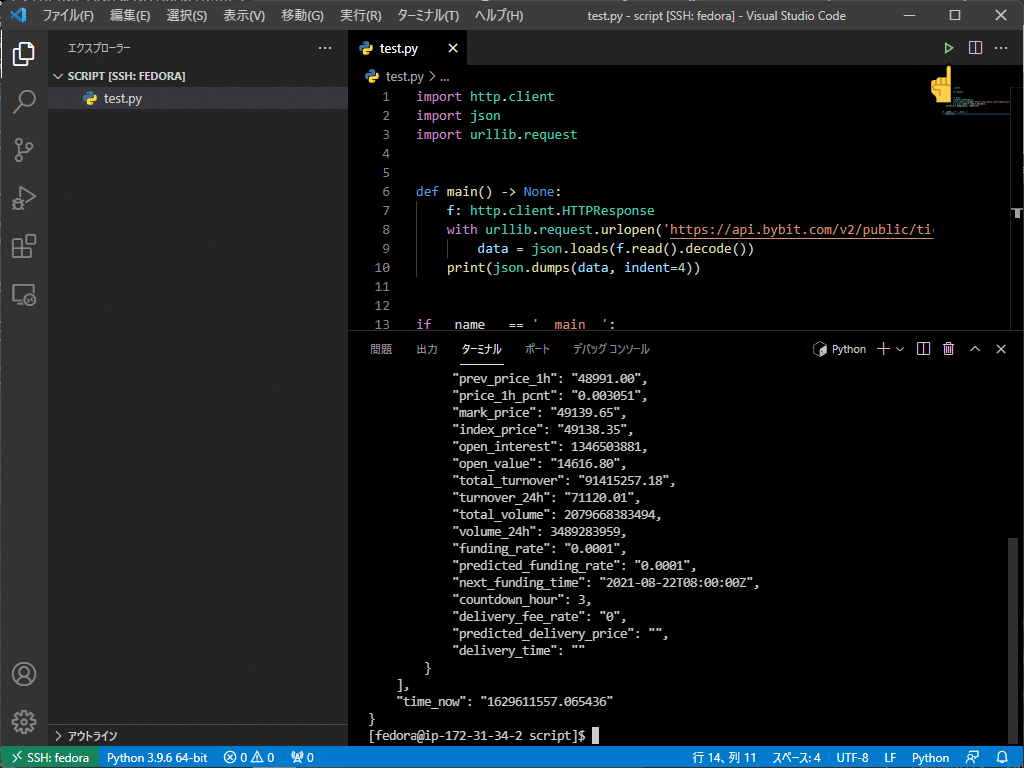Open the Run and Debug view
This screenshot has width=1024, height=768.
[24, 199]
